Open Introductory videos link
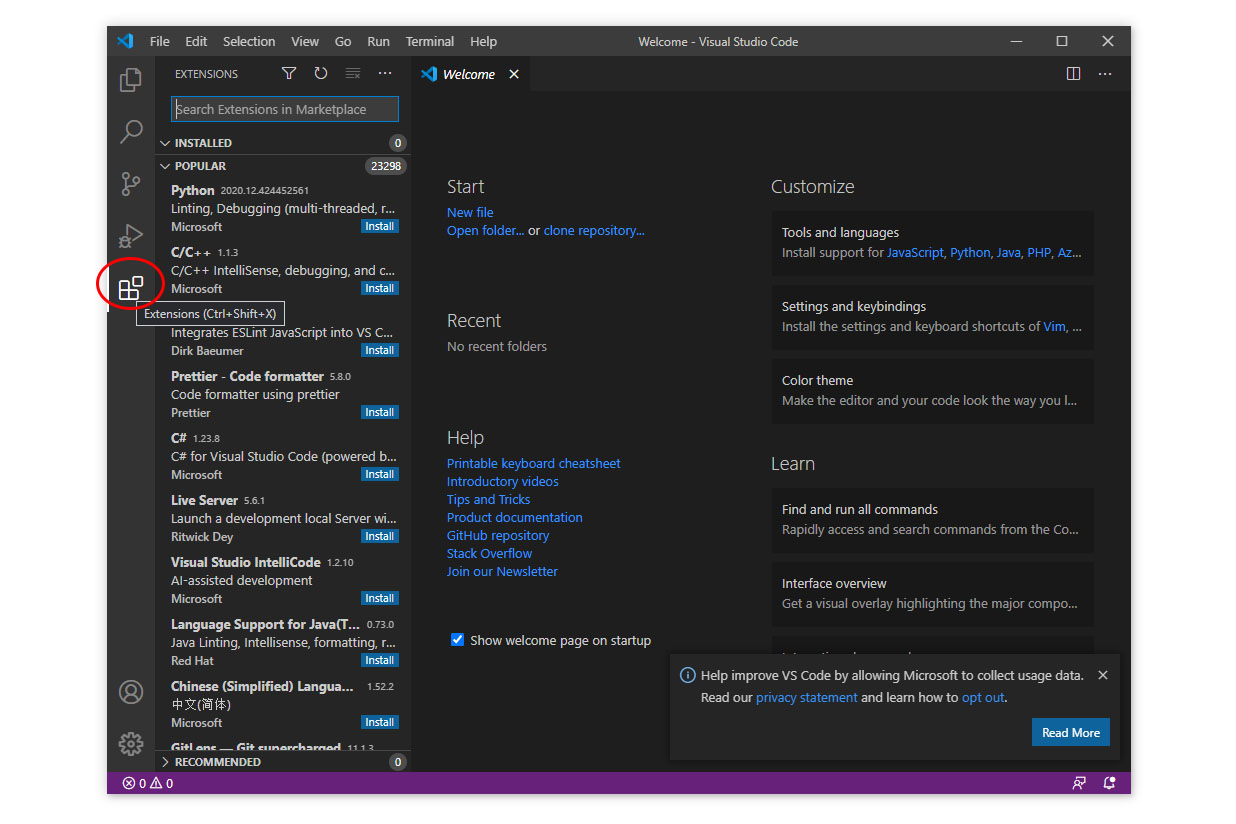 502,482
